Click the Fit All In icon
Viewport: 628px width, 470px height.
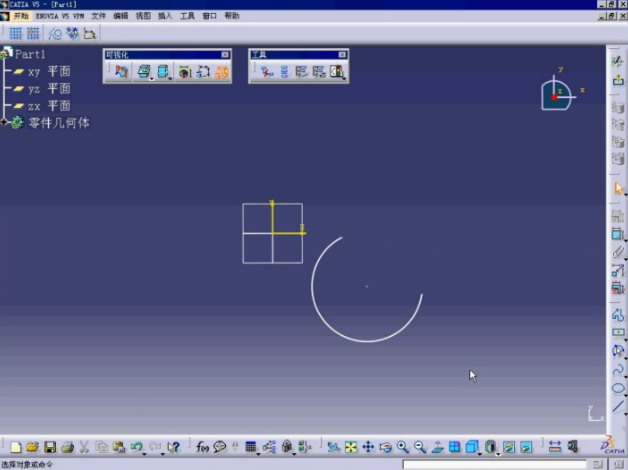pyautogui.click(x=351, y=447)
